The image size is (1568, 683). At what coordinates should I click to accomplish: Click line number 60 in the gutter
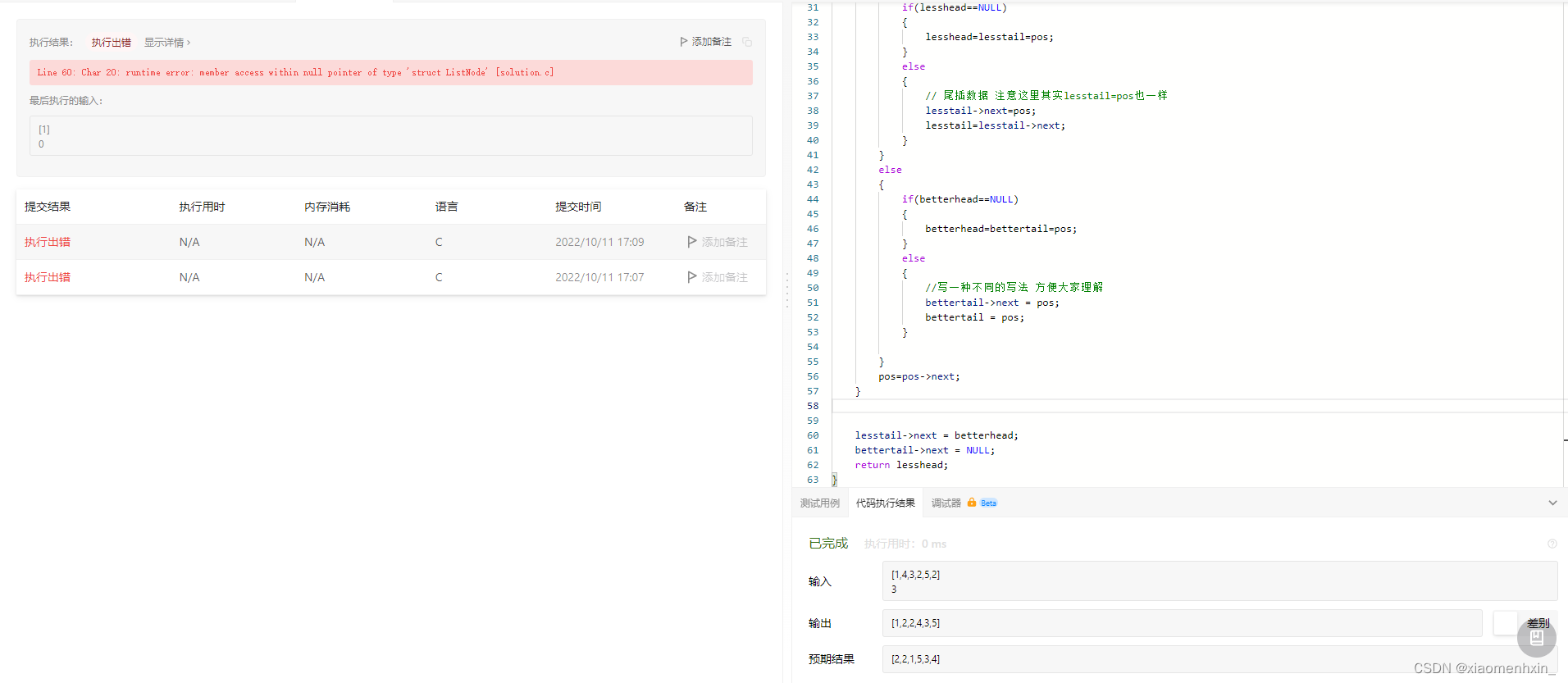click(x=813, y=435)
